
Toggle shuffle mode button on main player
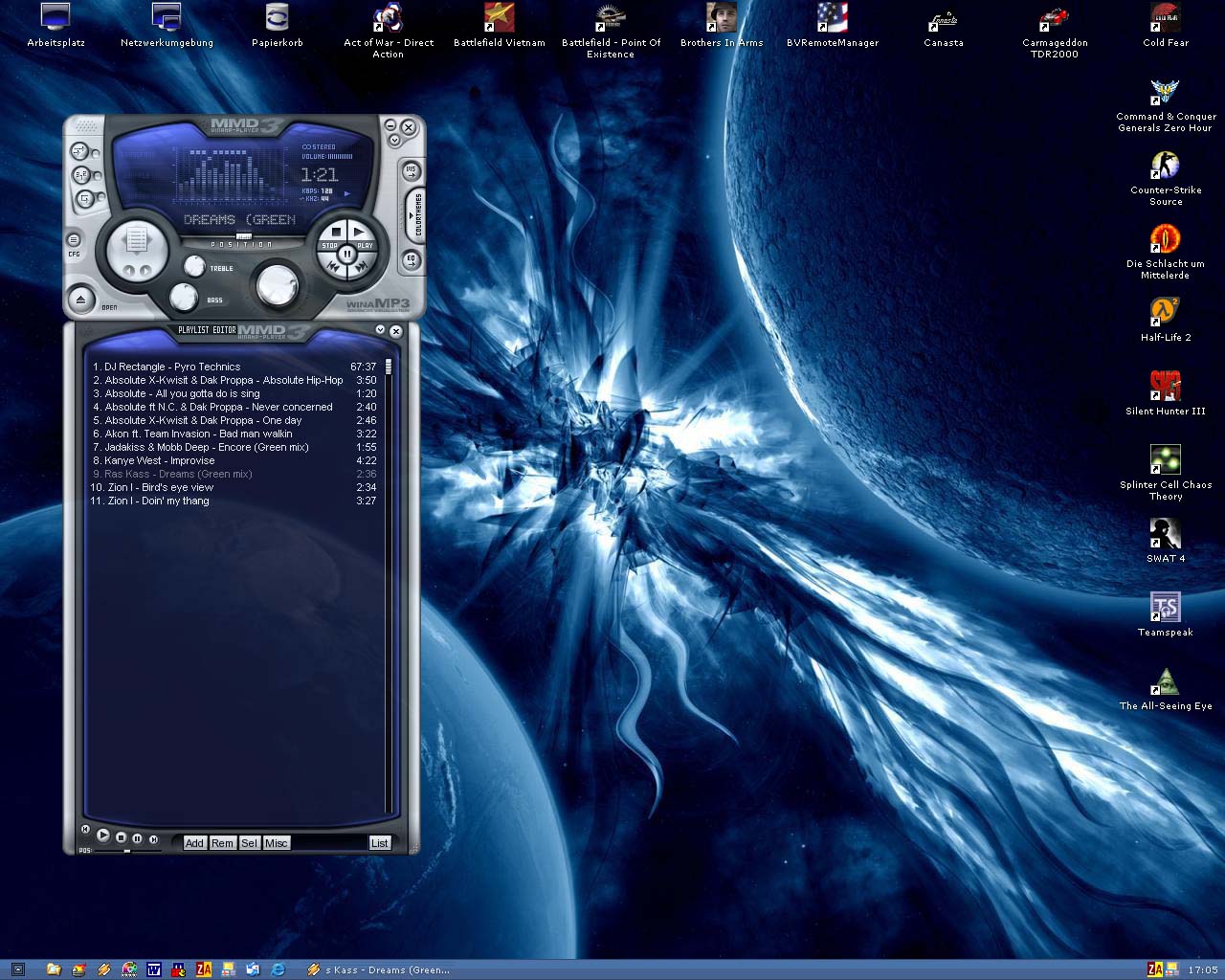(x=79, y=151)
